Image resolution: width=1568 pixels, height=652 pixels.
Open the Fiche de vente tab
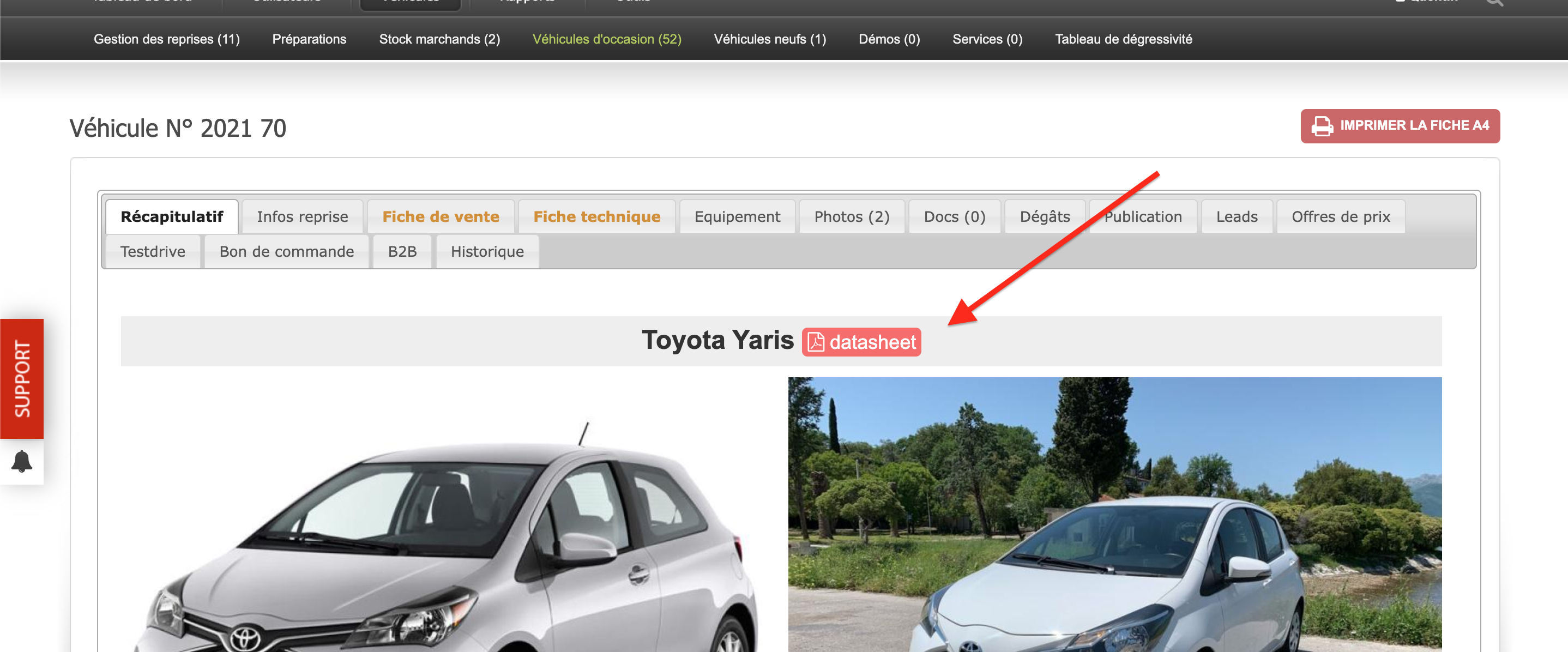coord(441,217)
